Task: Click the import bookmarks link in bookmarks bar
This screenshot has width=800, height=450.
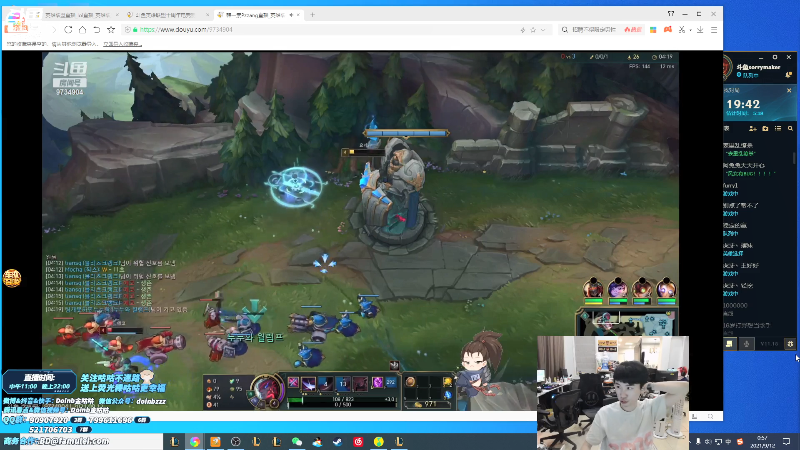Action: tap(122, 44)
